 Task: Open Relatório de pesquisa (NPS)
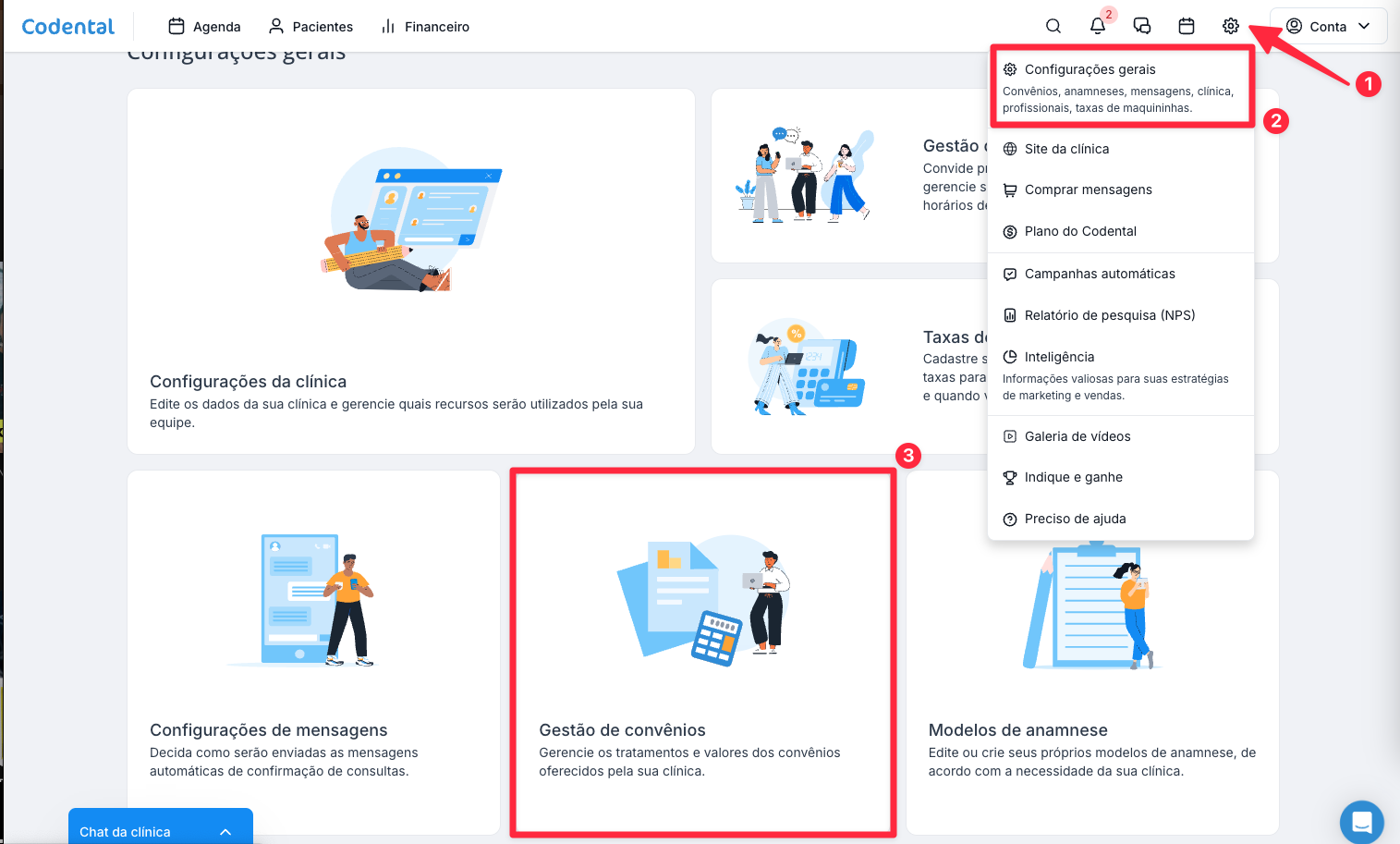coord(1109,315)
